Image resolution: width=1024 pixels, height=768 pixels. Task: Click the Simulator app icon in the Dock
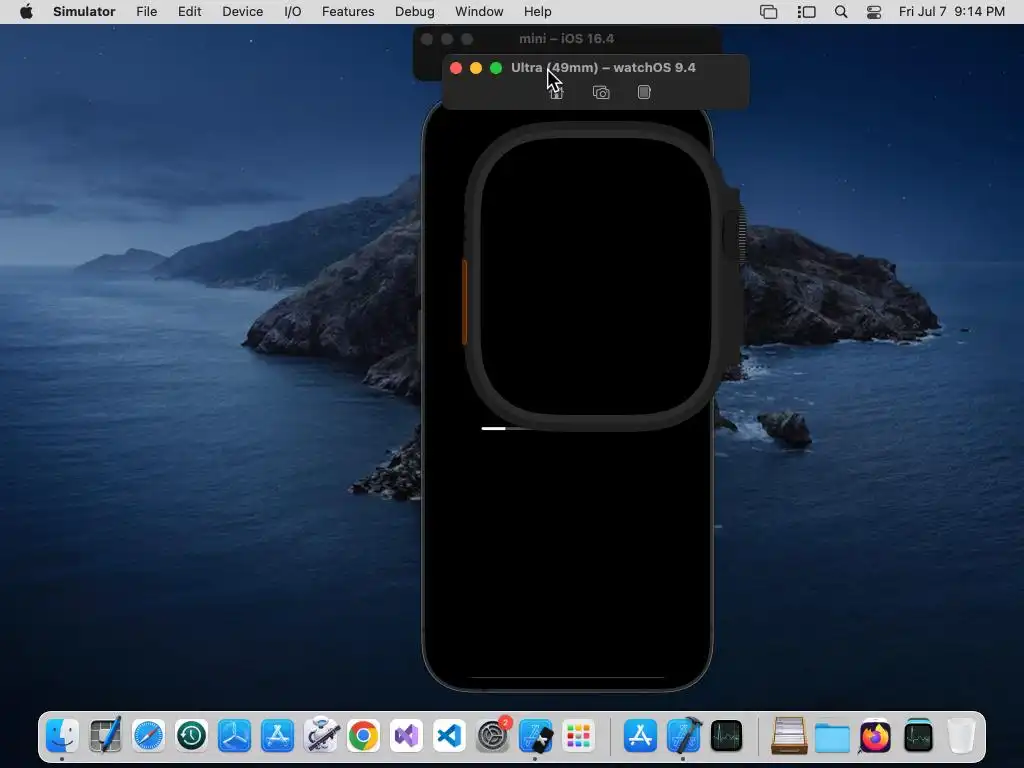click(x=536, y=735)
